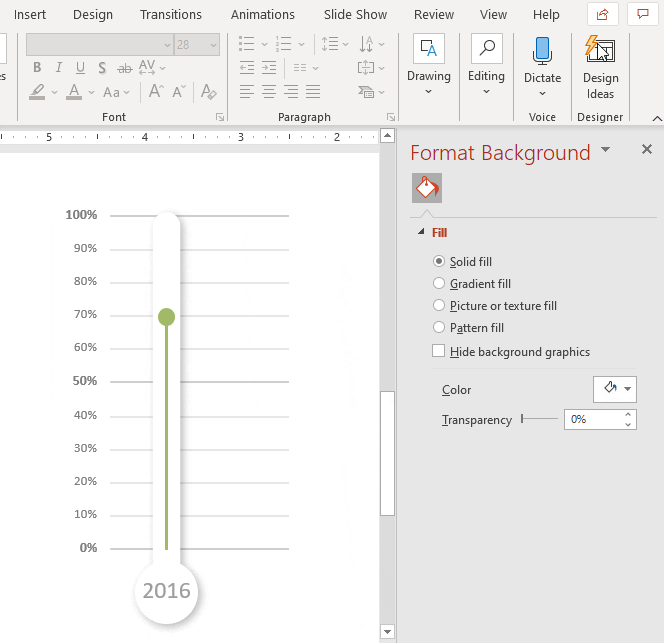Screen dimensions: 664x643
Task: Decrease list indent level
Action: (x=247, y=67)
